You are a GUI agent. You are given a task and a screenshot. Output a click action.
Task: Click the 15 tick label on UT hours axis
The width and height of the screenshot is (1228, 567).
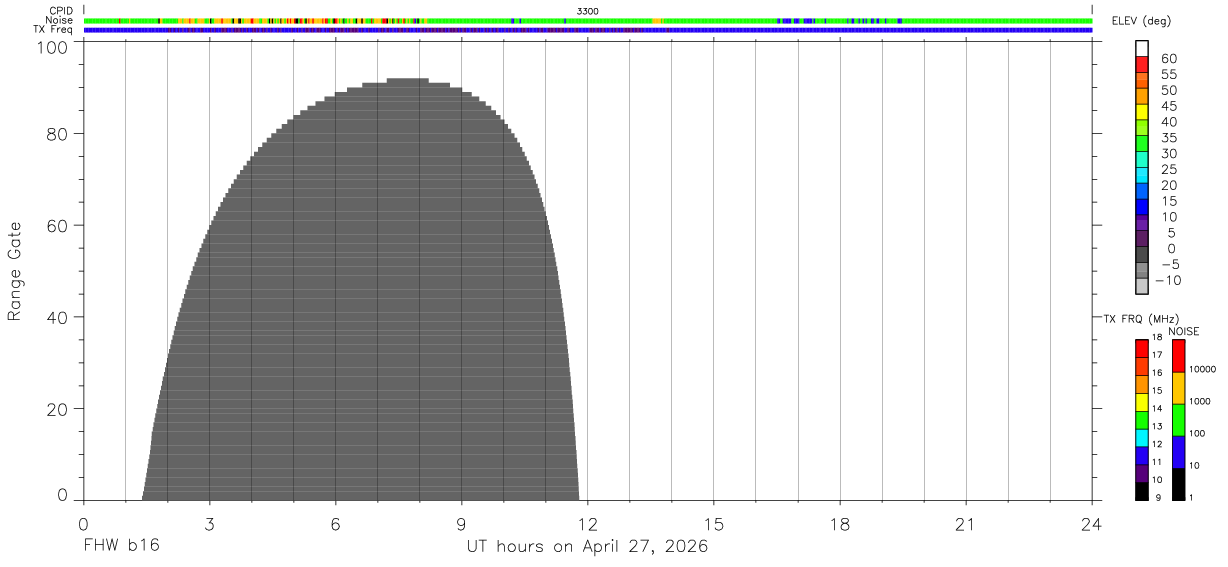pos(714,524)
